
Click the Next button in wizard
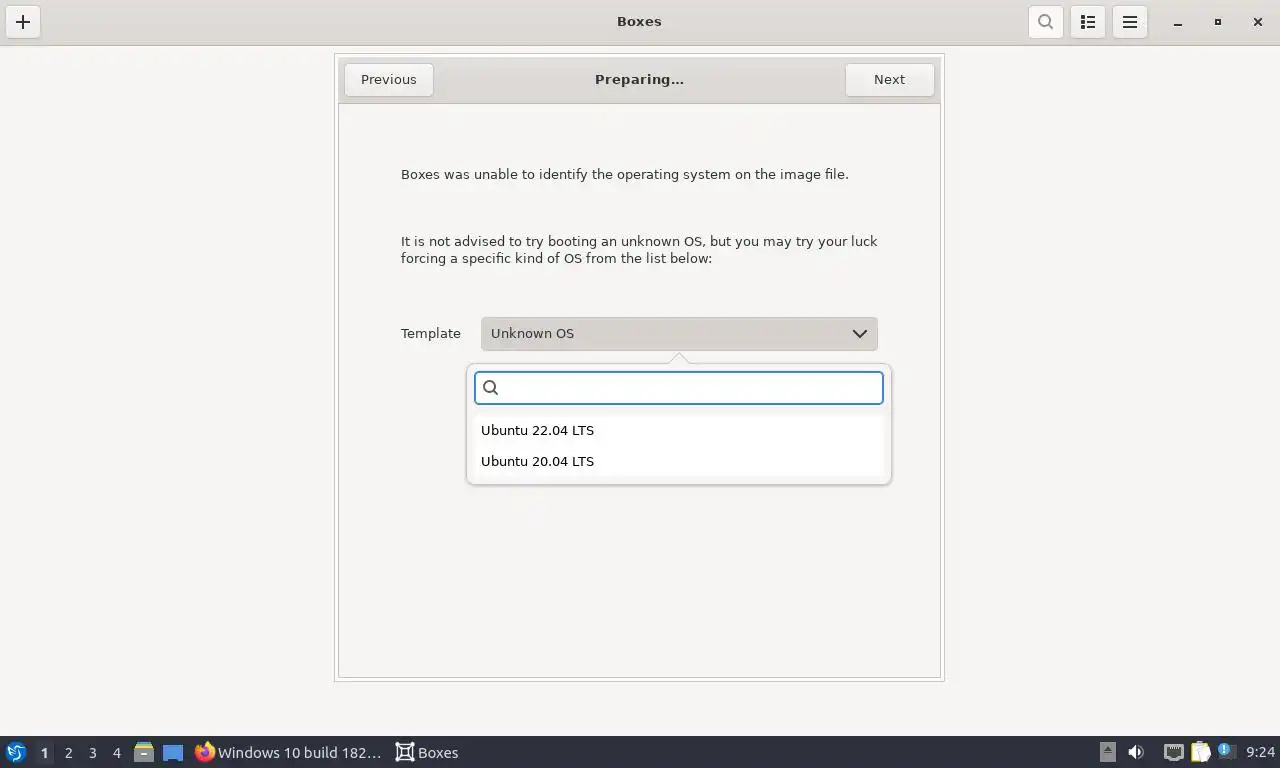tap(889, 80)
